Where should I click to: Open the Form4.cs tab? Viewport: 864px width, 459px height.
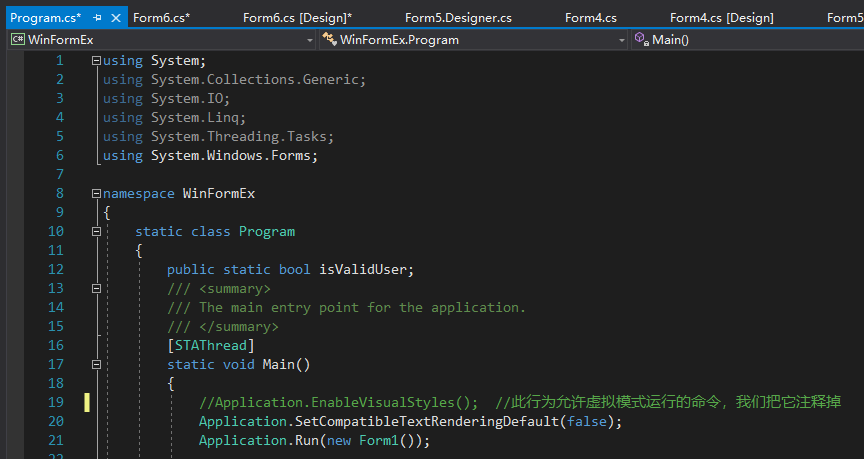pyautogui.click(x=591, y=18)
